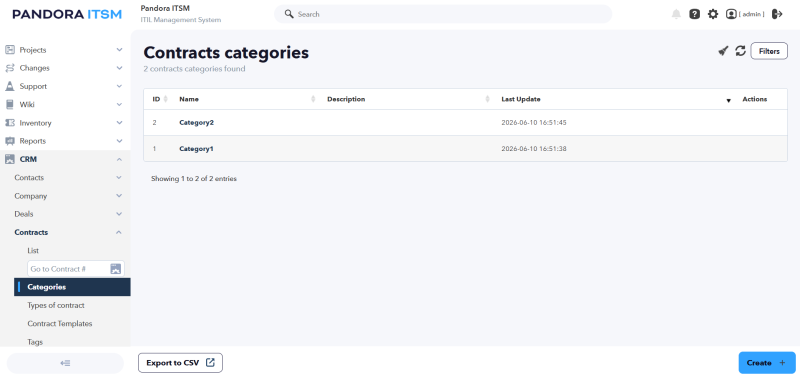Expand the Deals submenu chevron
This screenshot has width=800, height=375.
pyautogui.click(x=119, y=214)
